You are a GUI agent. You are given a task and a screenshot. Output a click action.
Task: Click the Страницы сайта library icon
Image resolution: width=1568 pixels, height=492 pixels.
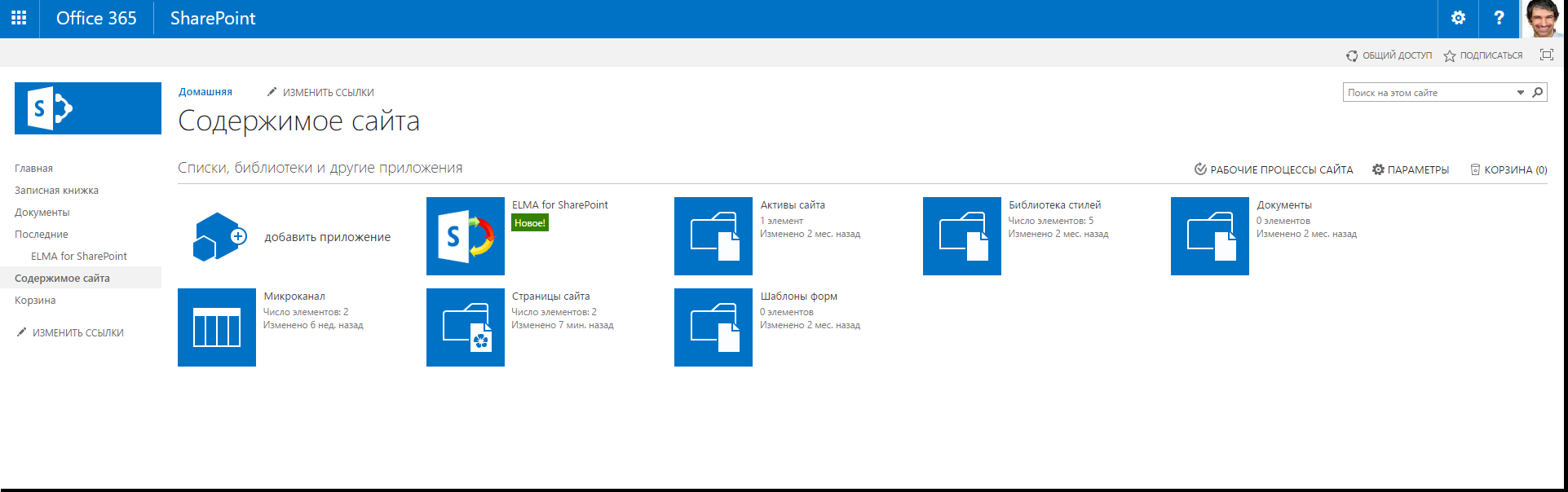pyautogui.click(x=465, y=327)
